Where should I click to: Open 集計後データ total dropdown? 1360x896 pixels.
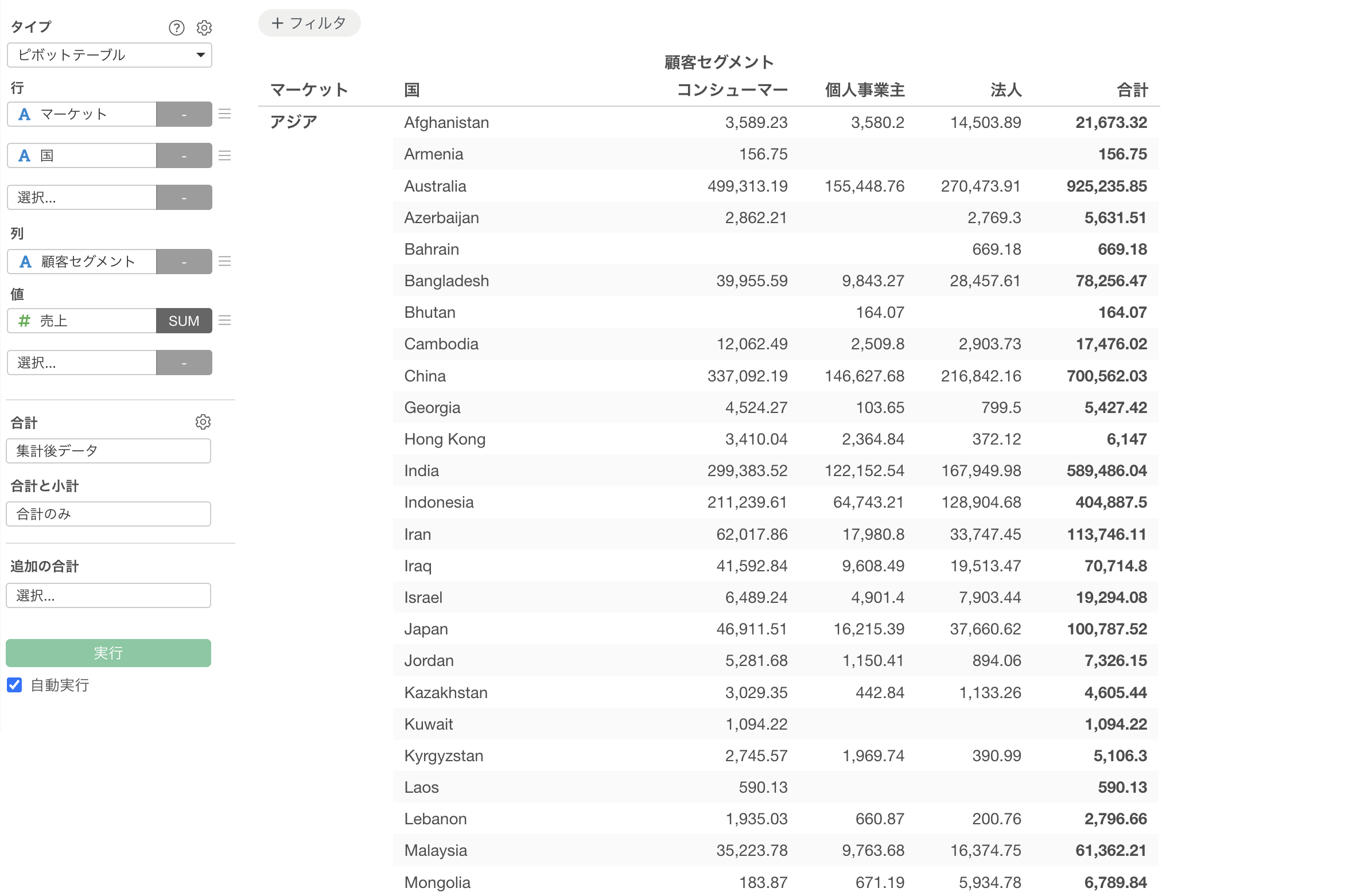pyautogui.click(x=108, y=451)
